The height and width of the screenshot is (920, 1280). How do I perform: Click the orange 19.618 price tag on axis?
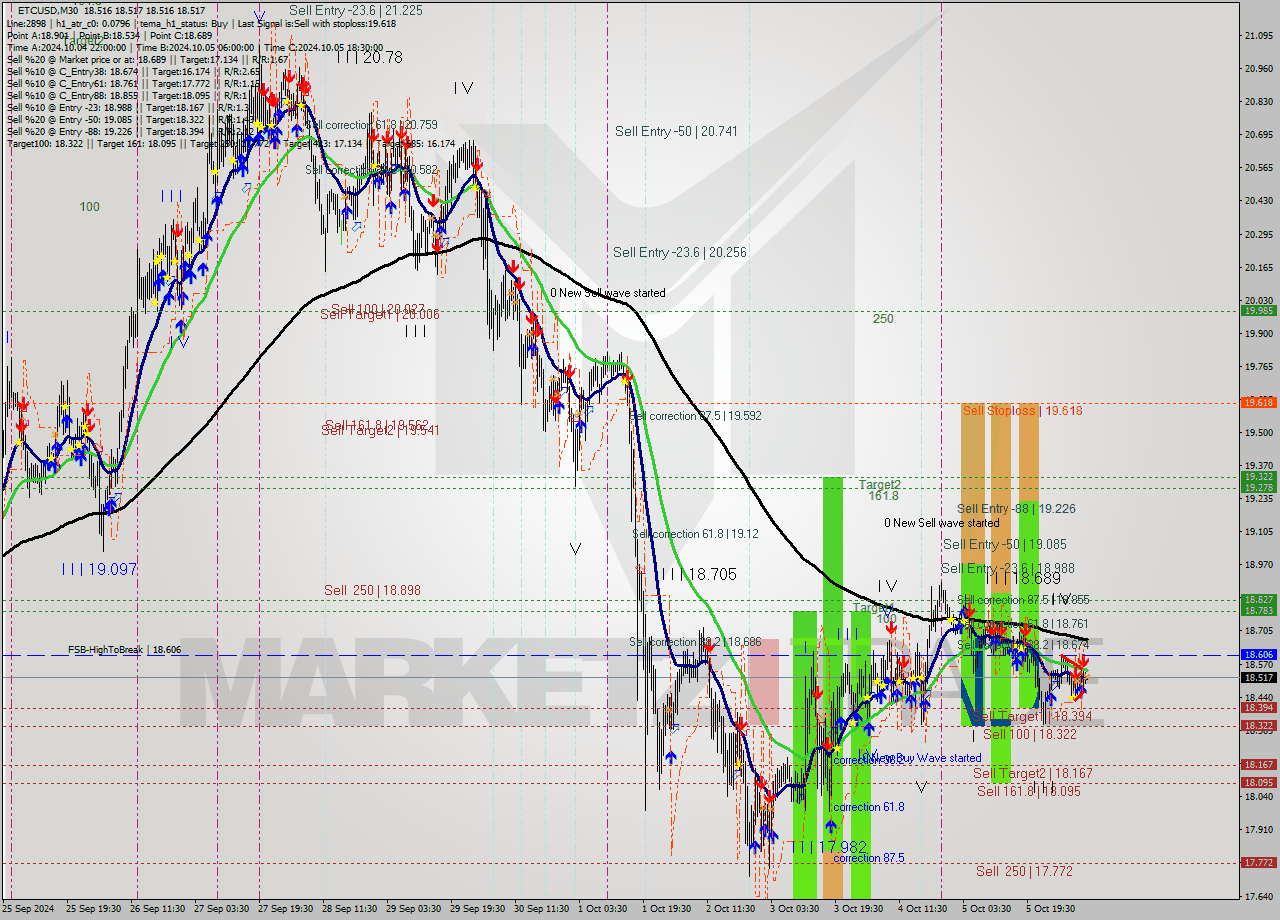coord(1258,402)
